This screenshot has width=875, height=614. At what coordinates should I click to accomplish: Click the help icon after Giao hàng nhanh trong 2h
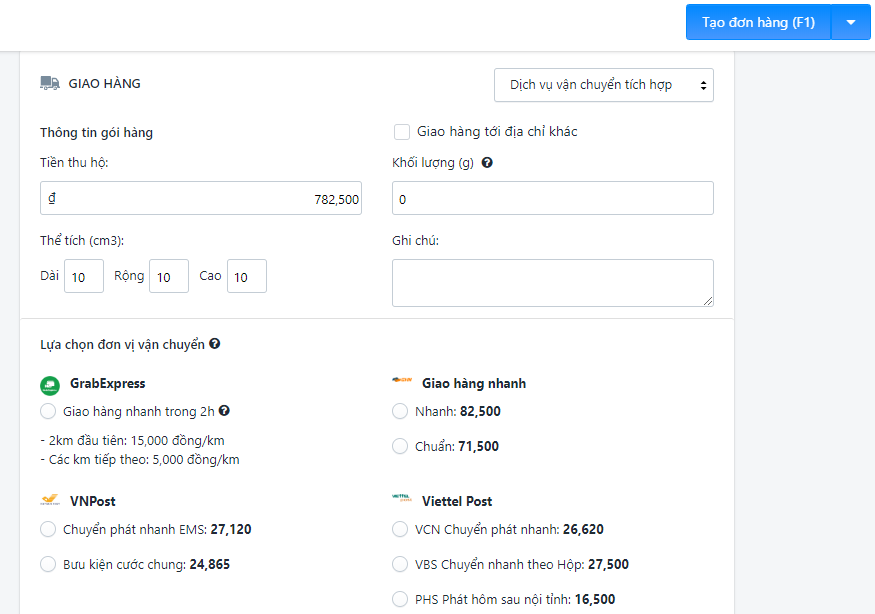pos(224,411)
